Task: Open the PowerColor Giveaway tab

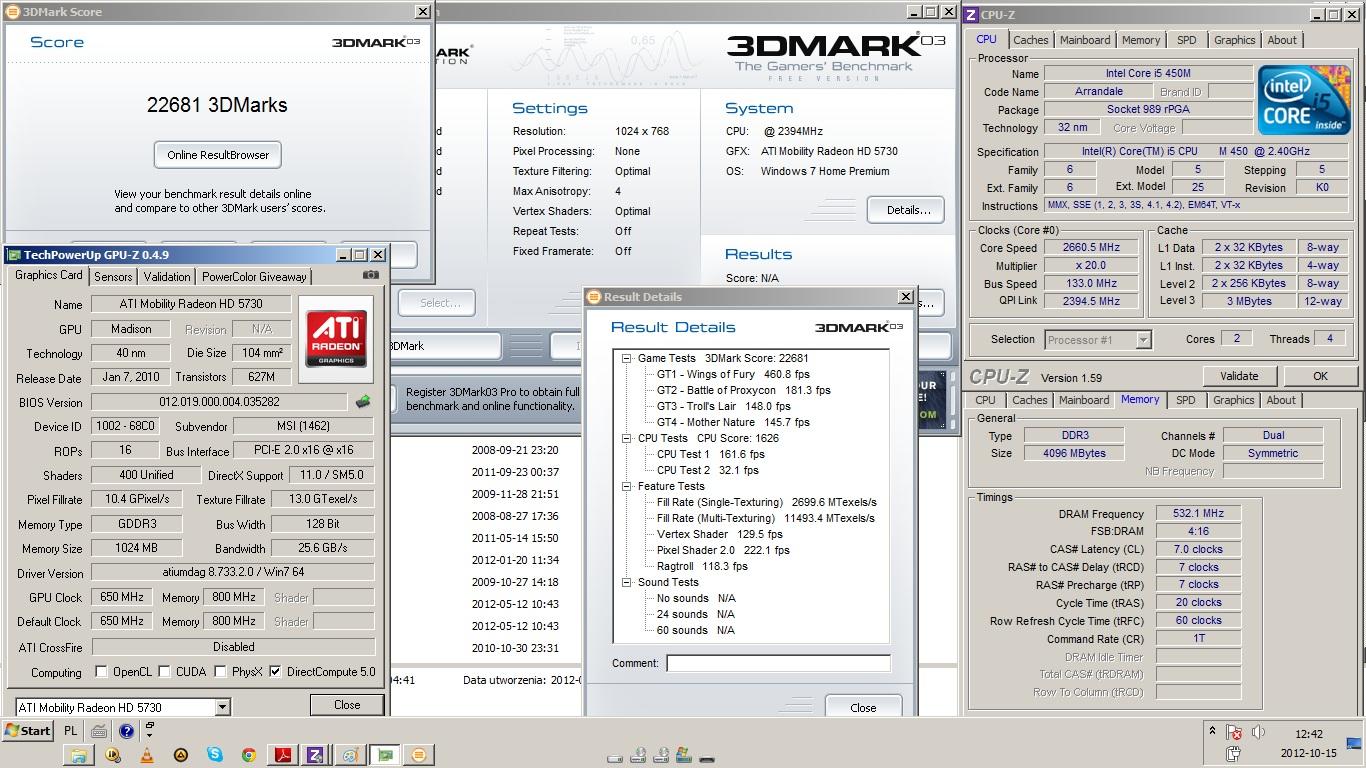Action: (x=254, y=277)
